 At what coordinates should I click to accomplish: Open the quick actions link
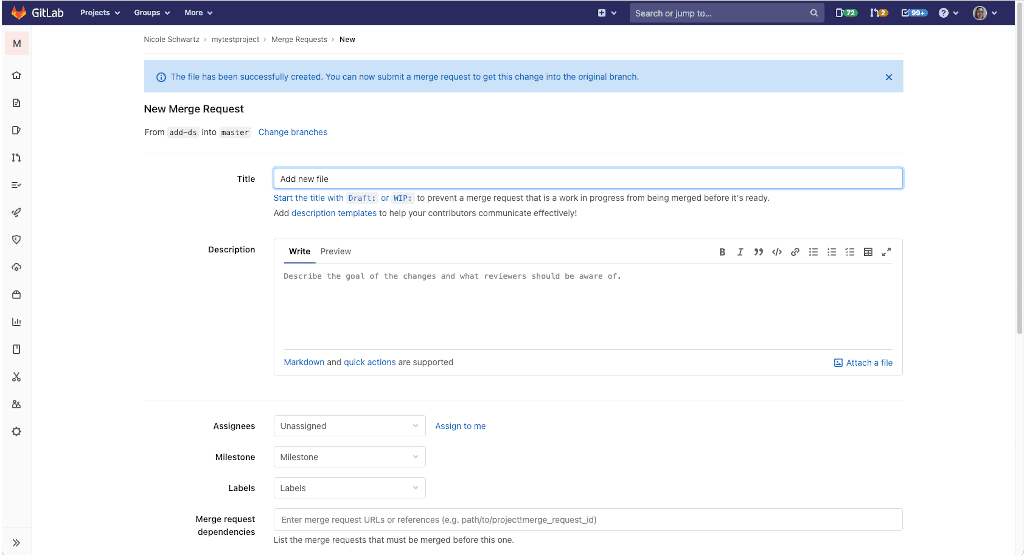(x=370, y=362)
